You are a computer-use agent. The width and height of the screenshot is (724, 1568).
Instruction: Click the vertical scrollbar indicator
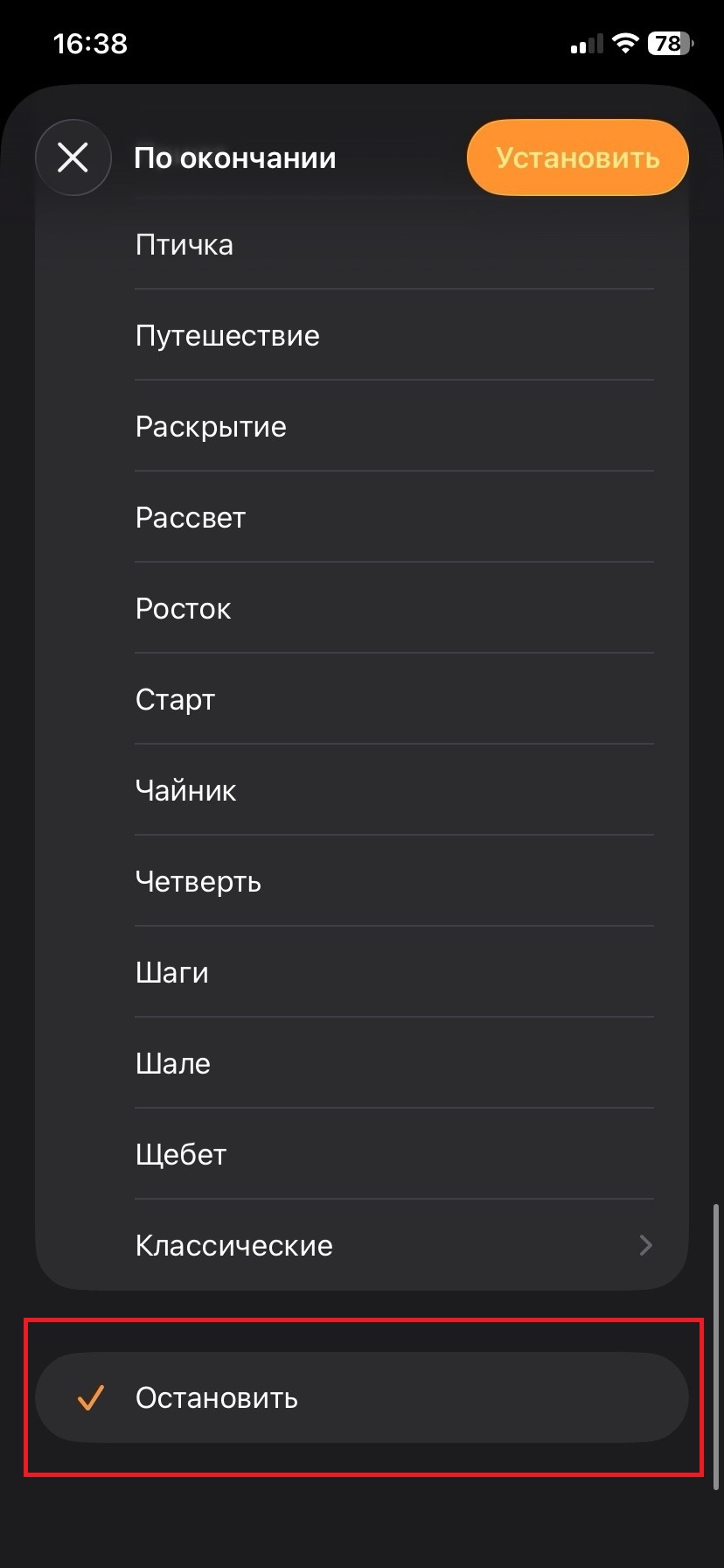[x=716, y=1347]
